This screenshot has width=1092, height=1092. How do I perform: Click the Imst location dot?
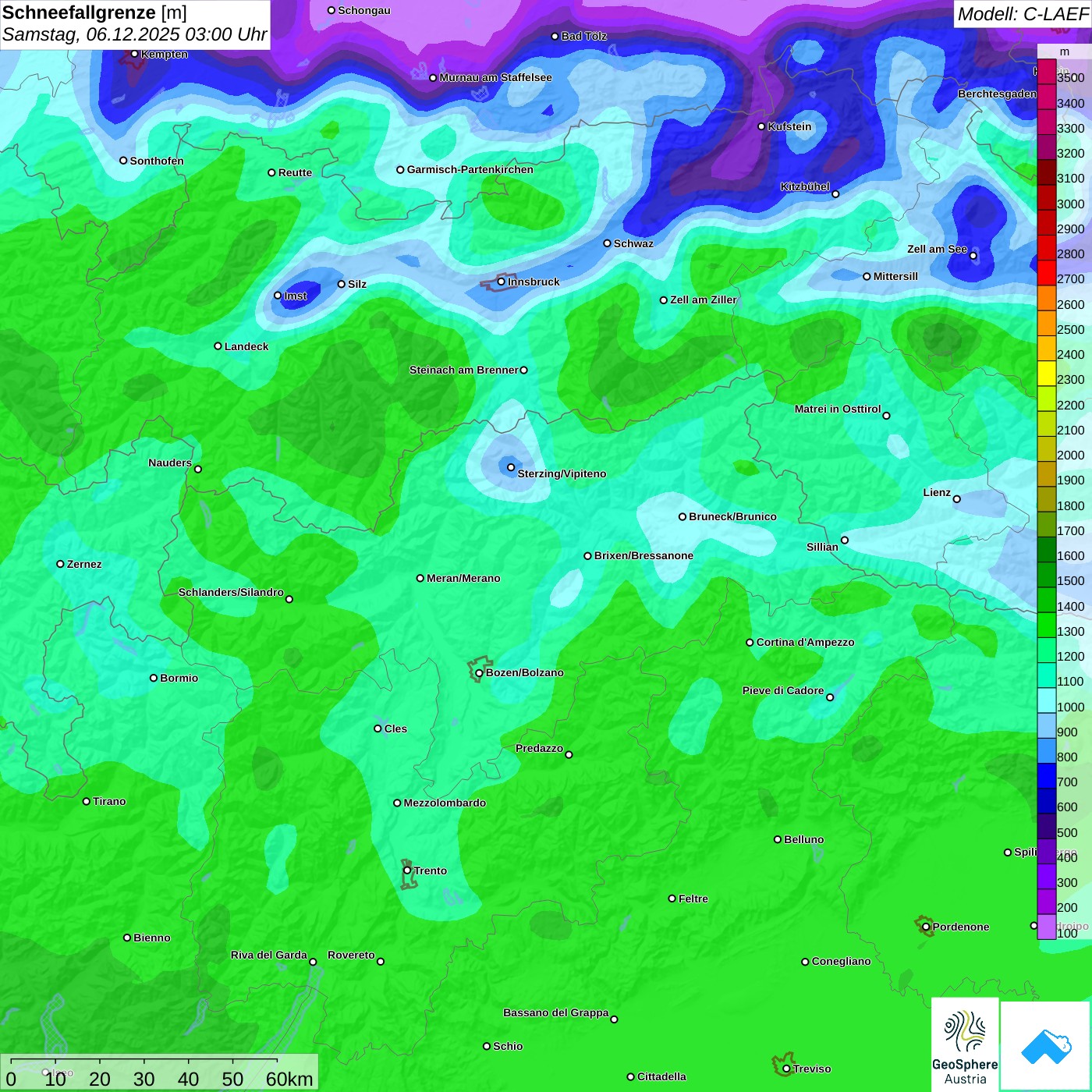tap(278, 296)
